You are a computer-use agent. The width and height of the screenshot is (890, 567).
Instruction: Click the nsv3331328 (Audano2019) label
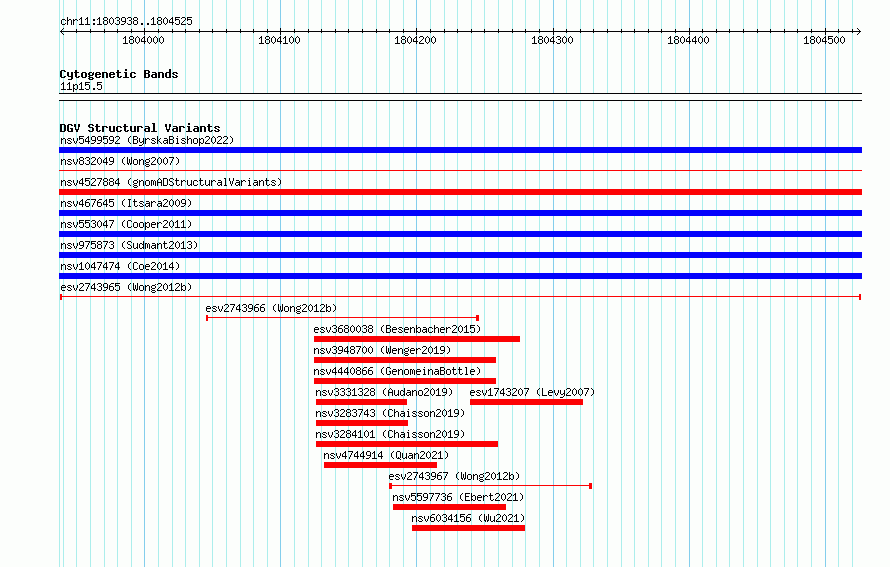click(384, 392)
